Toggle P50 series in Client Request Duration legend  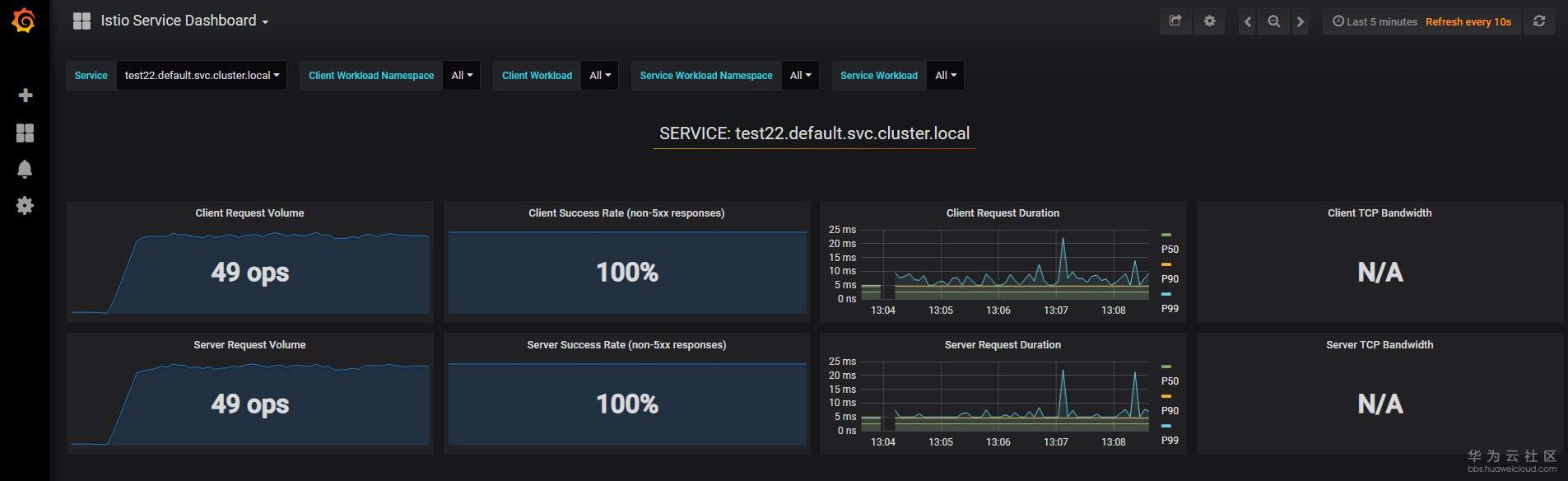(1170, 249)
